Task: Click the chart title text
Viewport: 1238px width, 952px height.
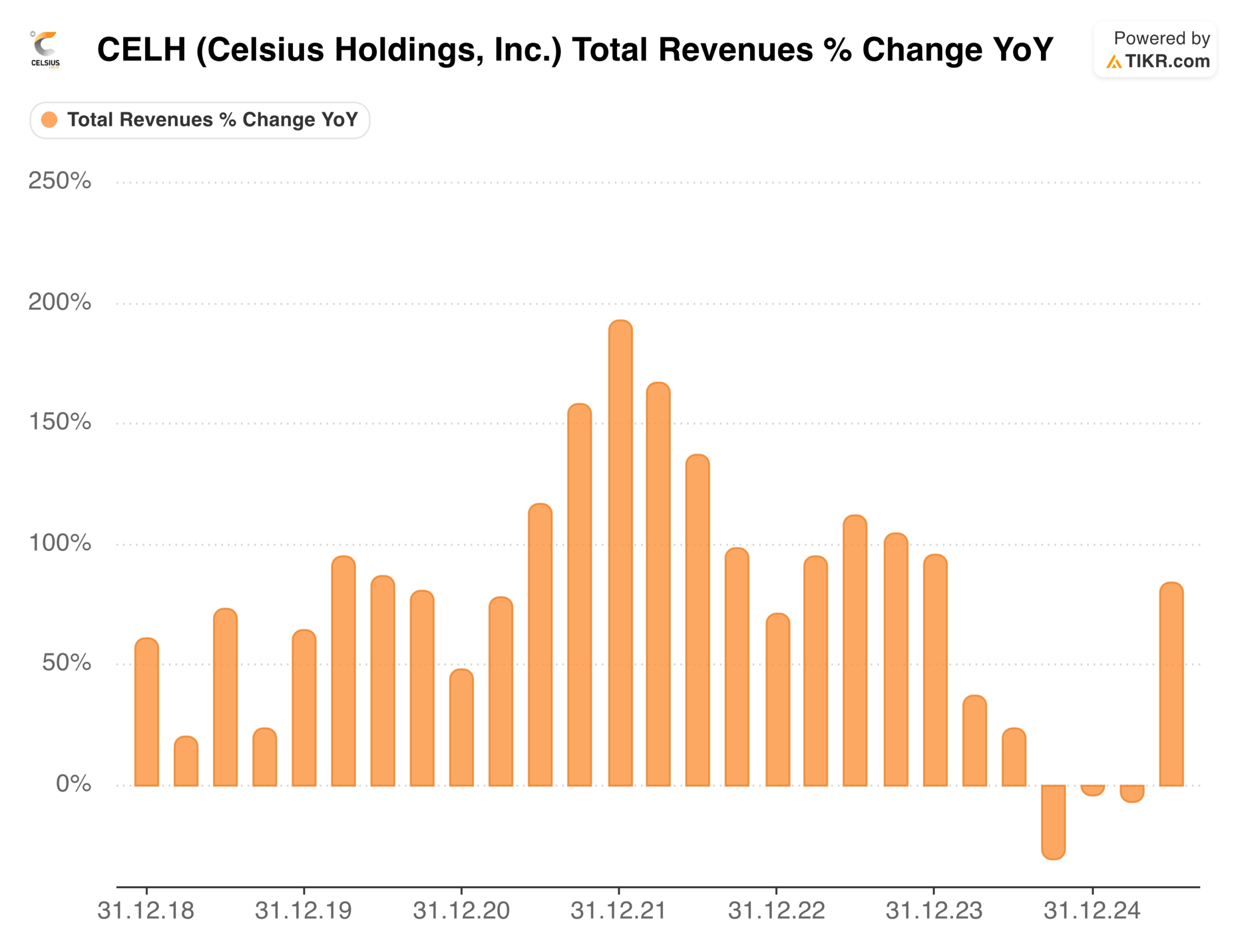Action: [575, 50]
